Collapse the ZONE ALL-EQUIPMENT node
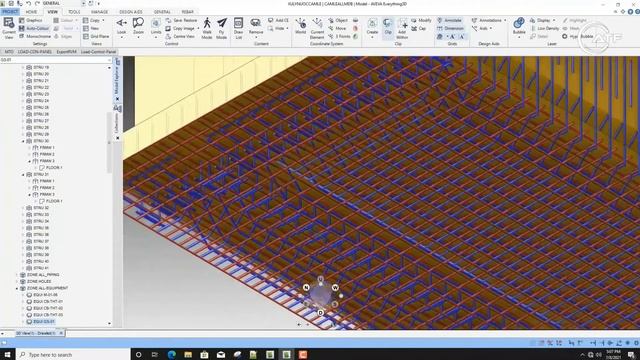This screenshot has width=640, height=360. pyautogui.click(x=17, y=289)
